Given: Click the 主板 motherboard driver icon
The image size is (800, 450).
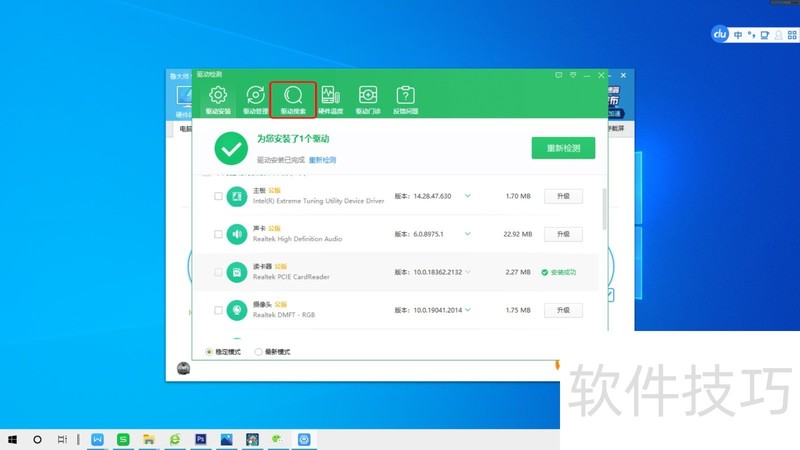Looking at the screenshot, I should pyautogui.click(x=237, y=196).
